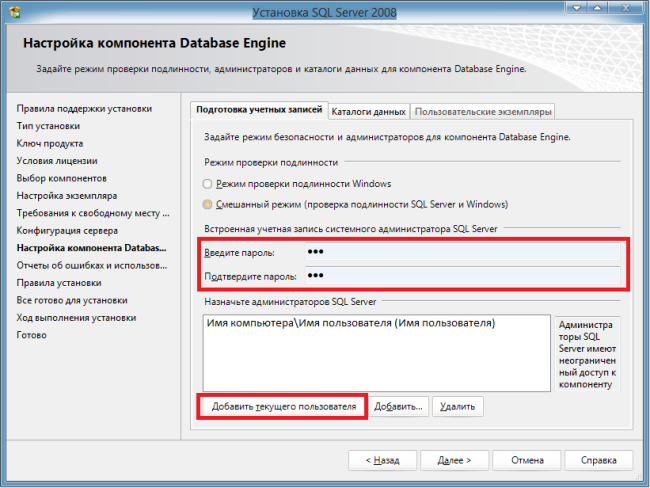Click Добавить текущего пользователя button

284,407
